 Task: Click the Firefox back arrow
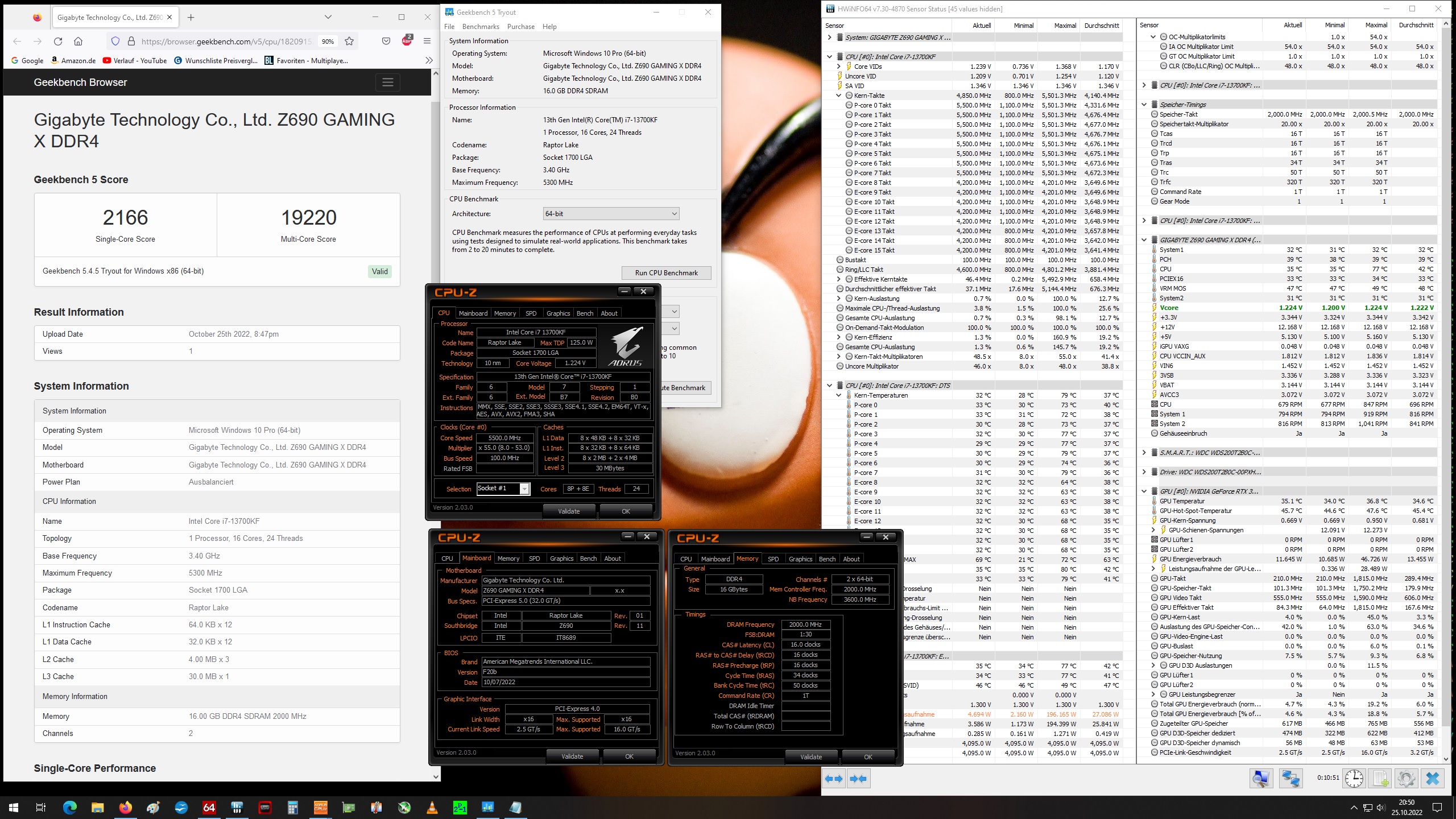pyautogui.click(x=17, y=41)
